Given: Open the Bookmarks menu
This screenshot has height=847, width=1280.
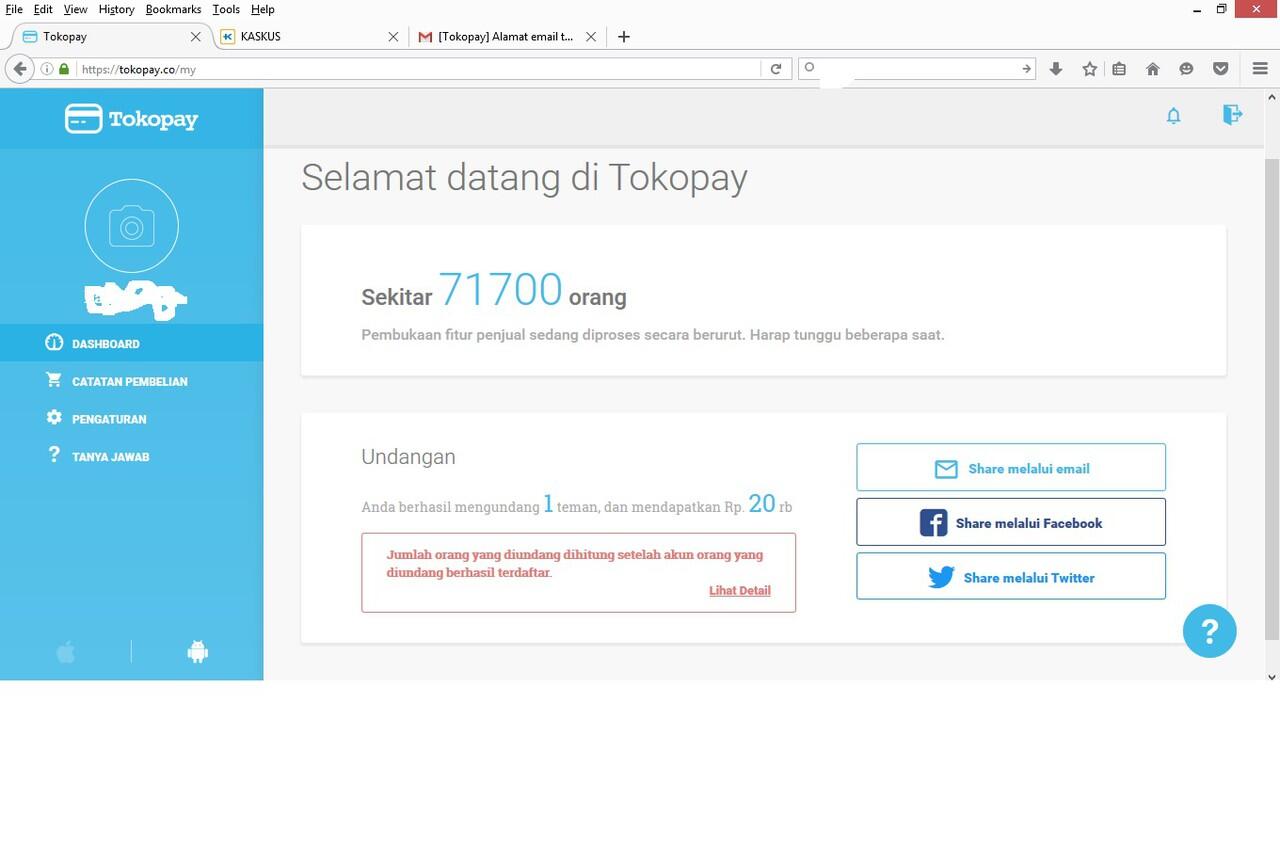Looking at the screenshot, I should [172, 9].
